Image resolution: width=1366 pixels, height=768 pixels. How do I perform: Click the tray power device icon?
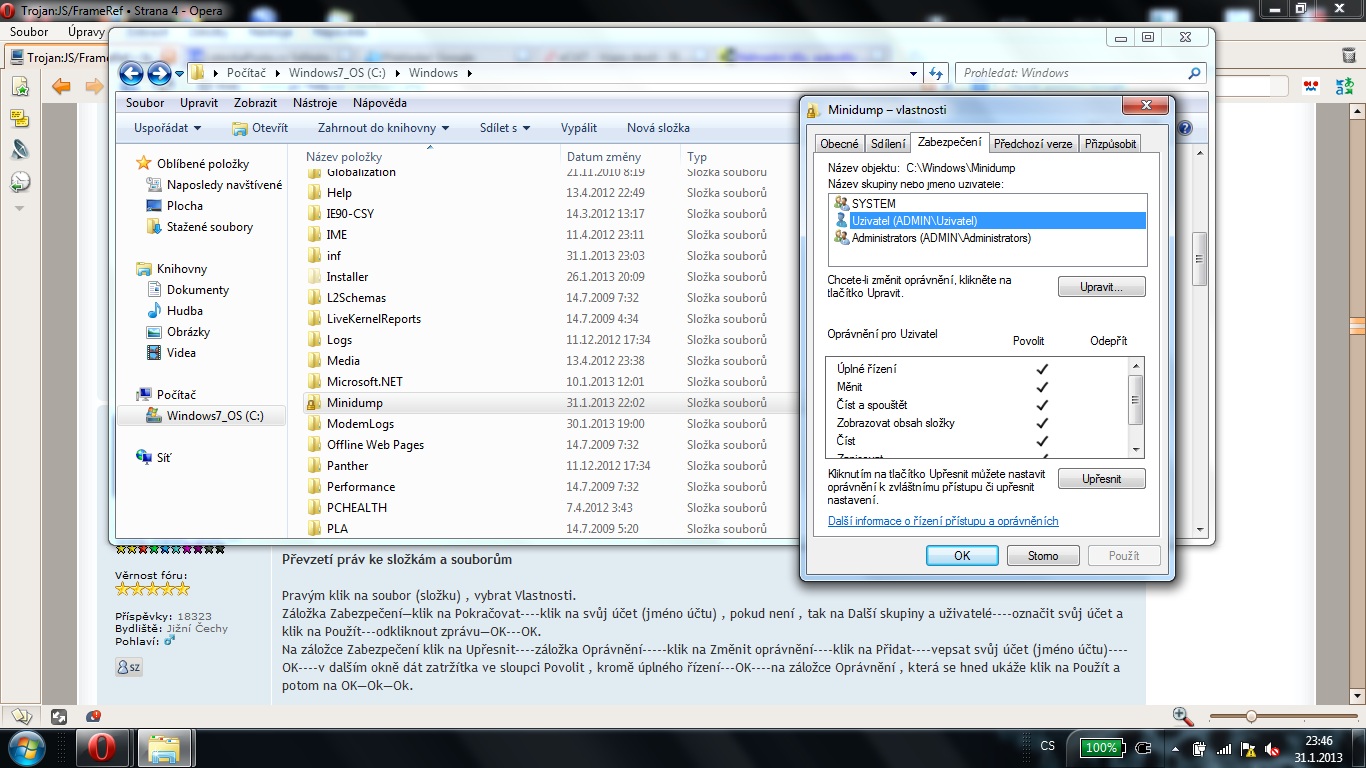[1199, 748]
